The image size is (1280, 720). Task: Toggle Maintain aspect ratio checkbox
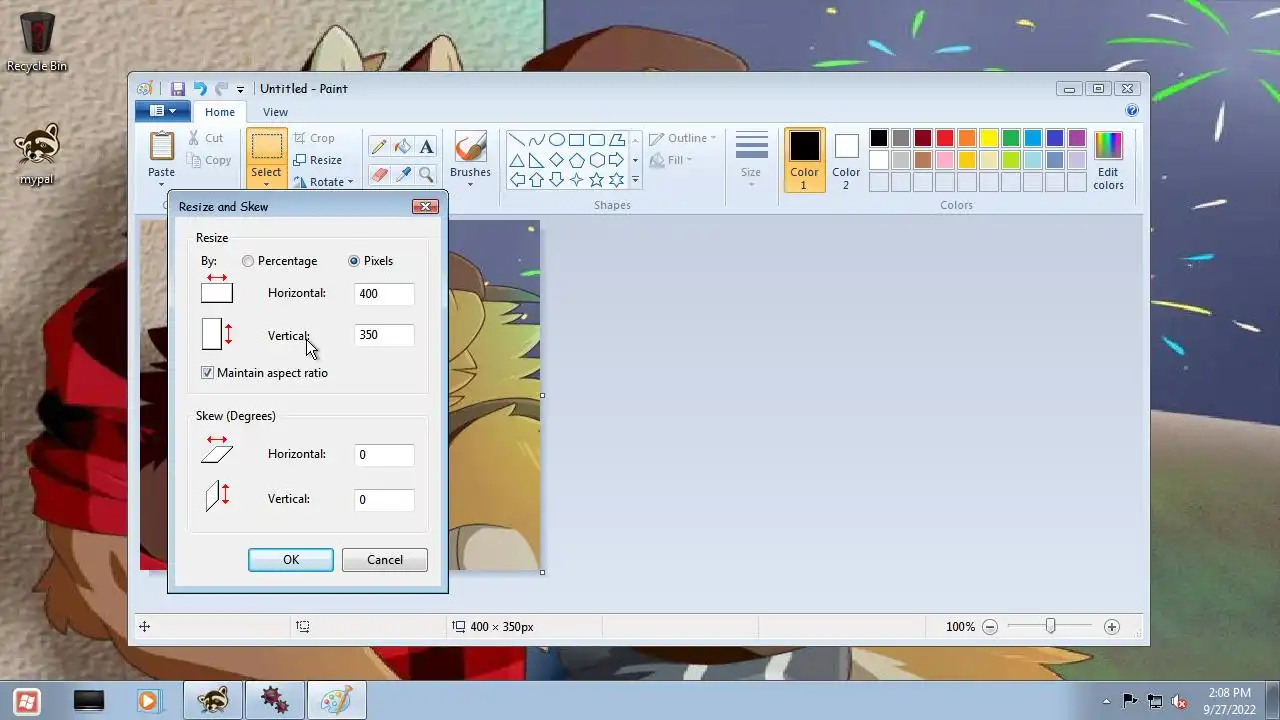207,373
